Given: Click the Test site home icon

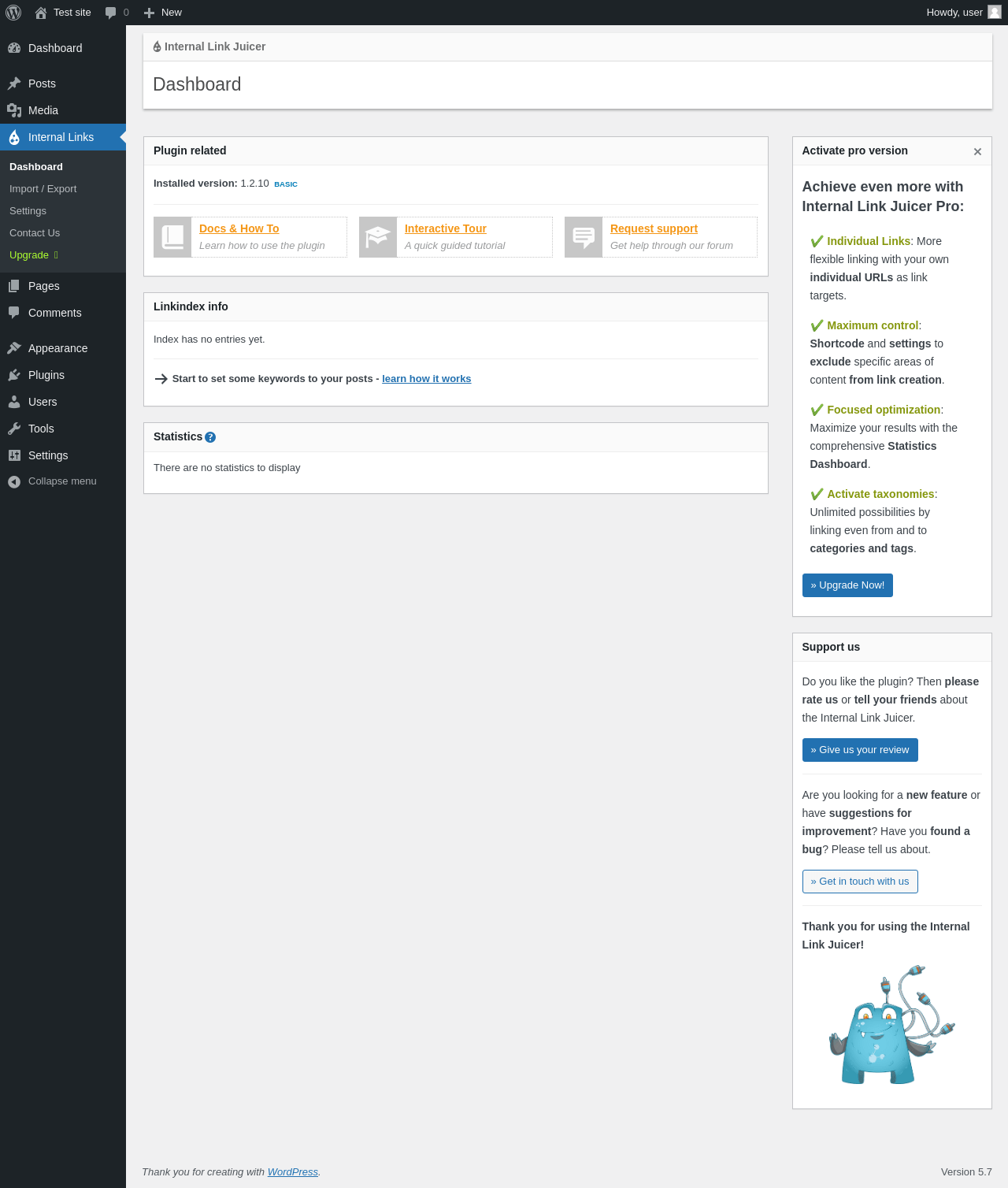Looking at the screenshot, I should tap(41, 13).
